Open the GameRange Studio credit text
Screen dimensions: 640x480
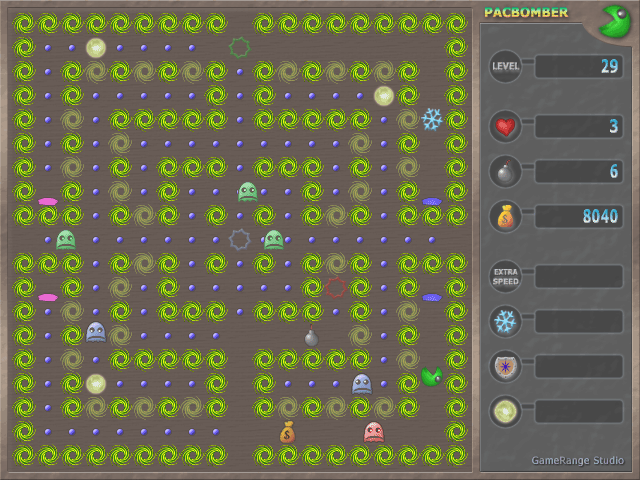(x=575, y=460)
